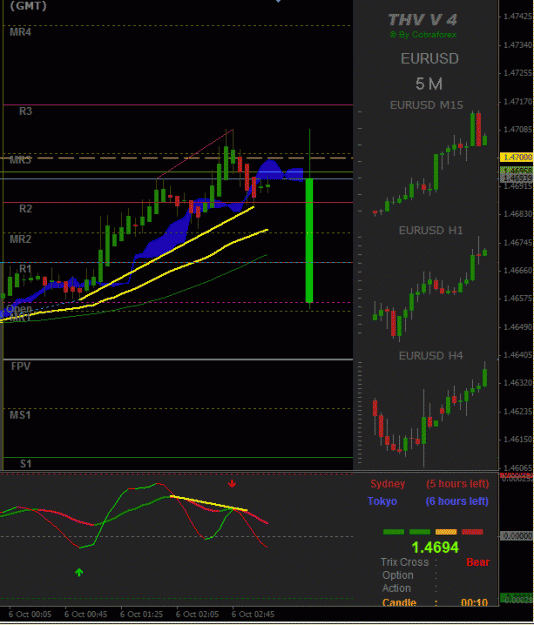The width and height of the screenshot is (534, 625).
Task: Click the R2 resistance level label
Action: [x=26, y=208]
